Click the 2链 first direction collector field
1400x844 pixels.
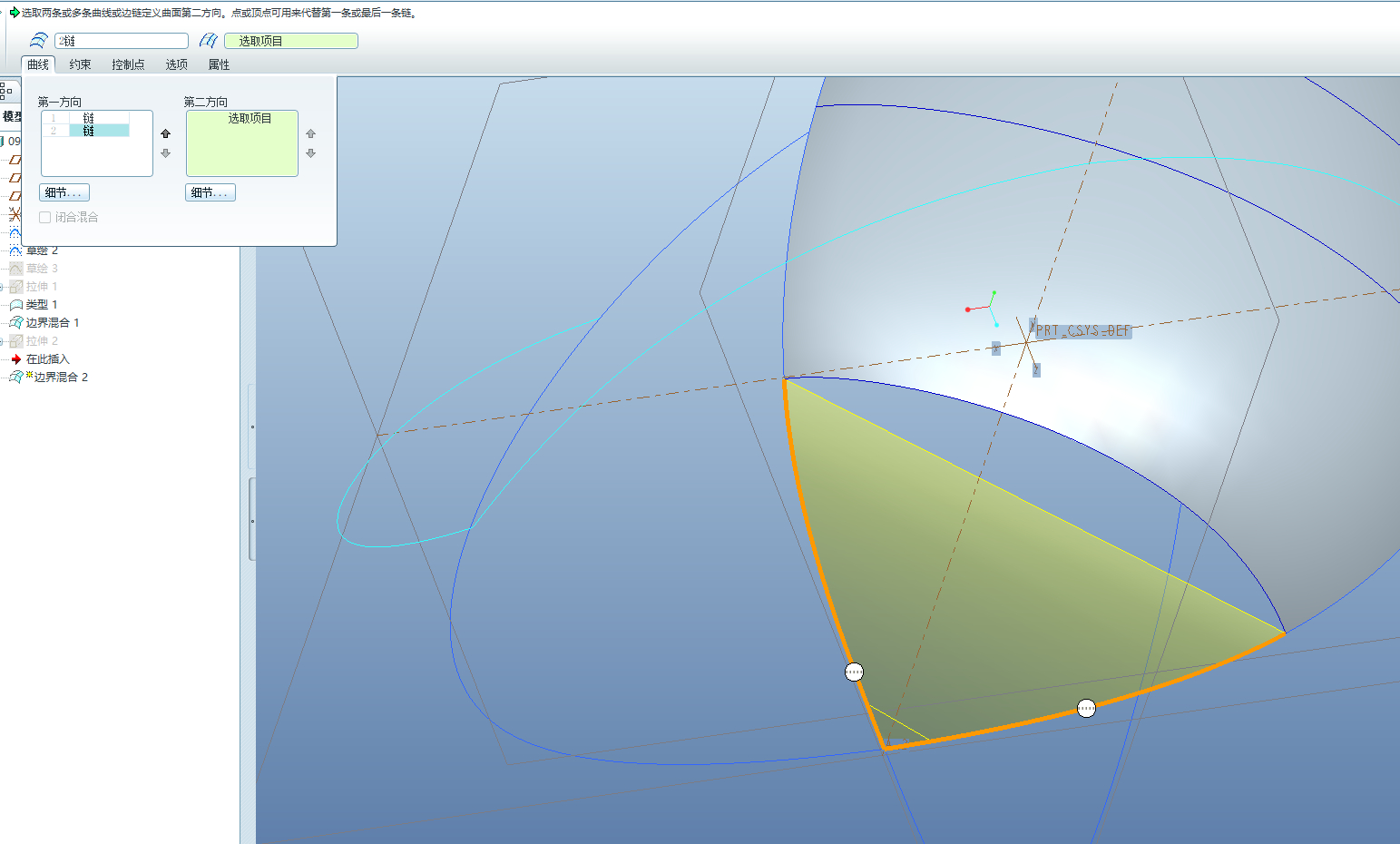coord(122,41)
